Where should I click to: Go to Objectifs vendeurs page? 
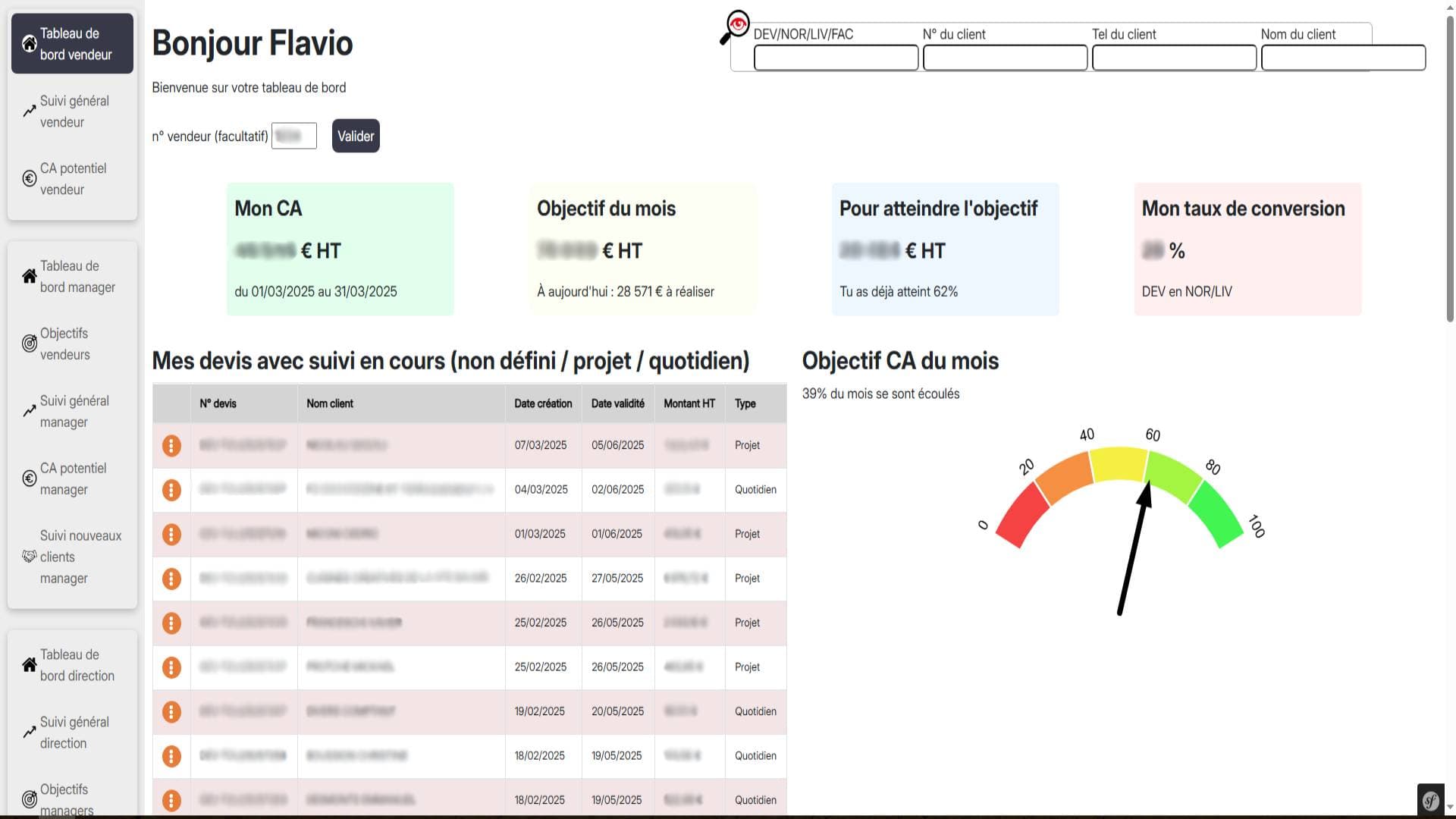coord(72,344)
